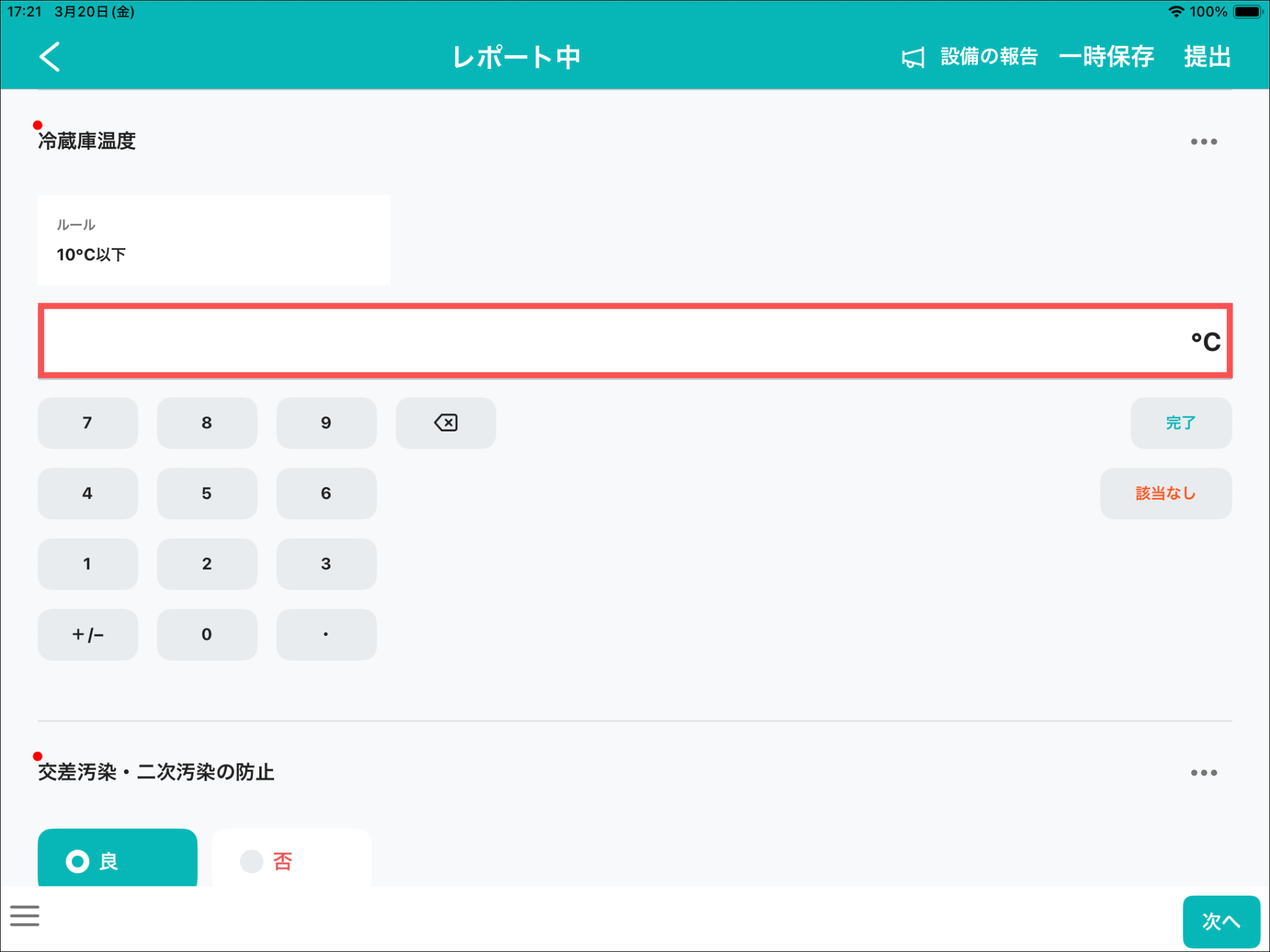Tap the megaphone equipment report icon
This screenshot has width=1270, height=952.
[x=912, y=58]
